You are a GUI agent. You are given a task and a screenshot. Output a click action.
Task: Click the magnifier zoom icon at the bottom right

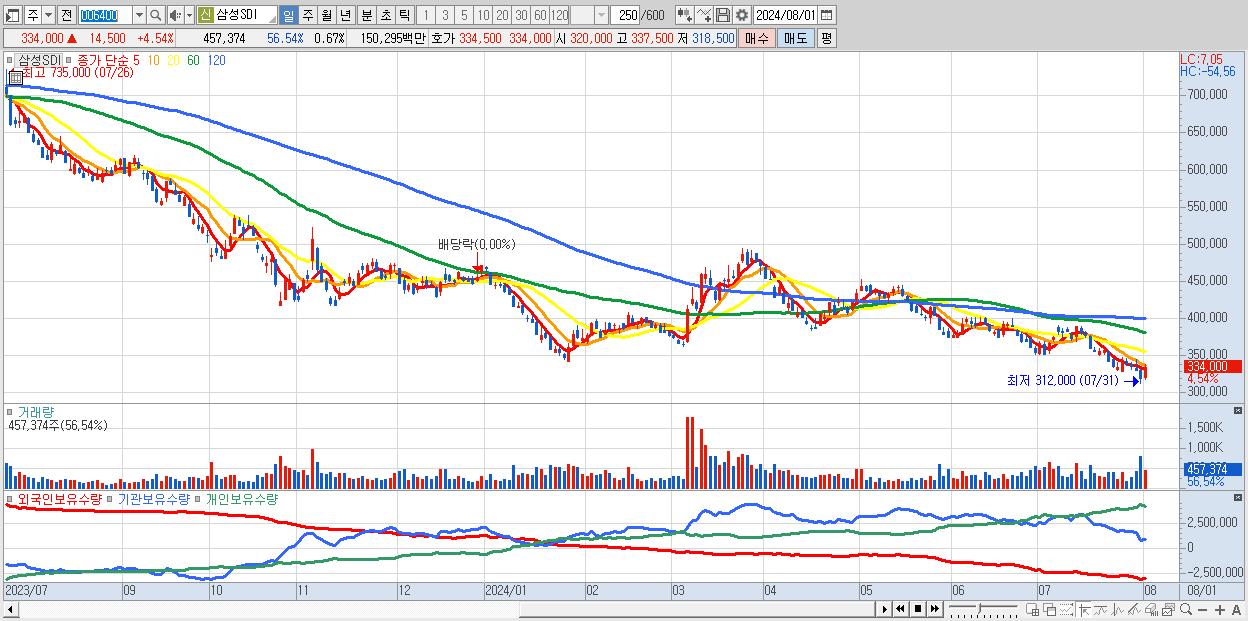[1186, 609]
